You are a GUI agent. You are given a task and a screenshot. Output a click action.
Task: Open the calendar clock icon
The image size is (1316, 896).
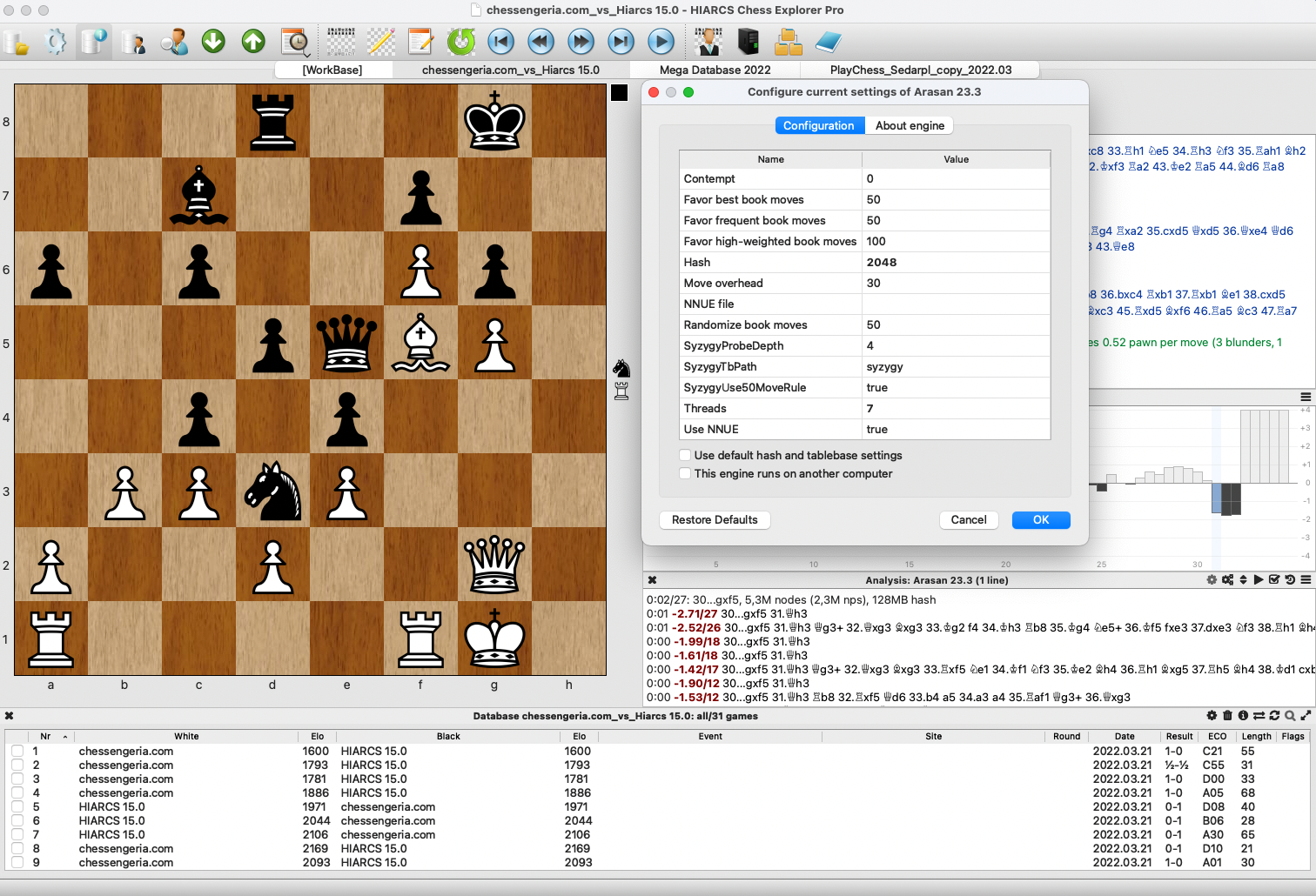pyautogui.click(x=295, y=42)
